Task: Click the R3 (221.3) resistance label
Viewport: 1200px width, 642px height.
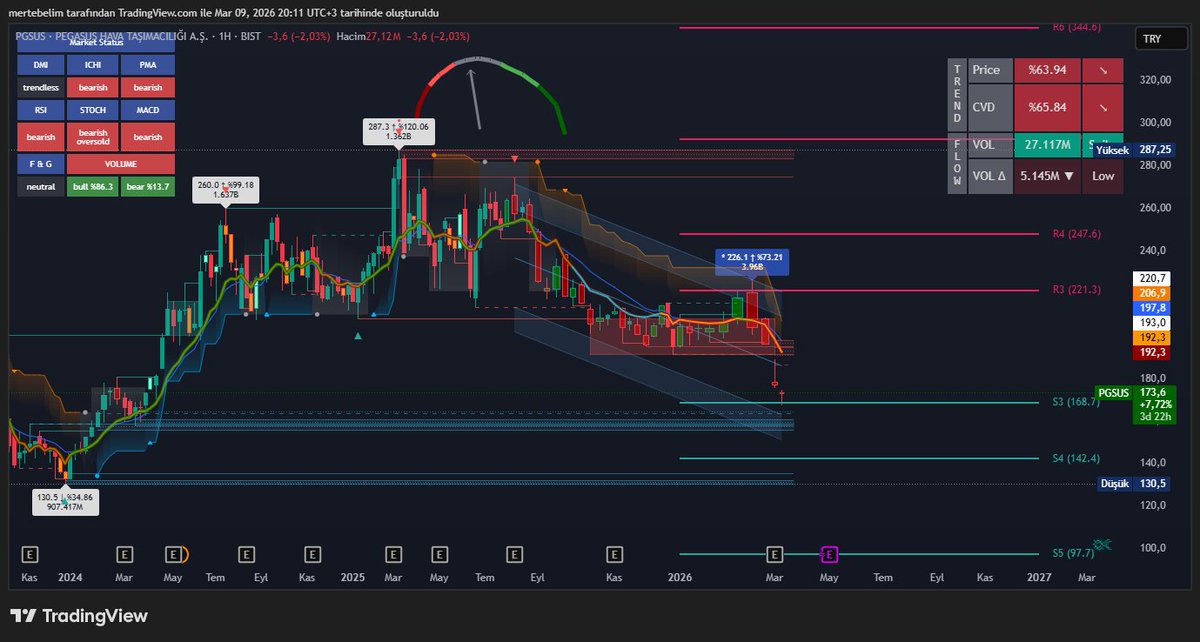Action: point(1076,290)
